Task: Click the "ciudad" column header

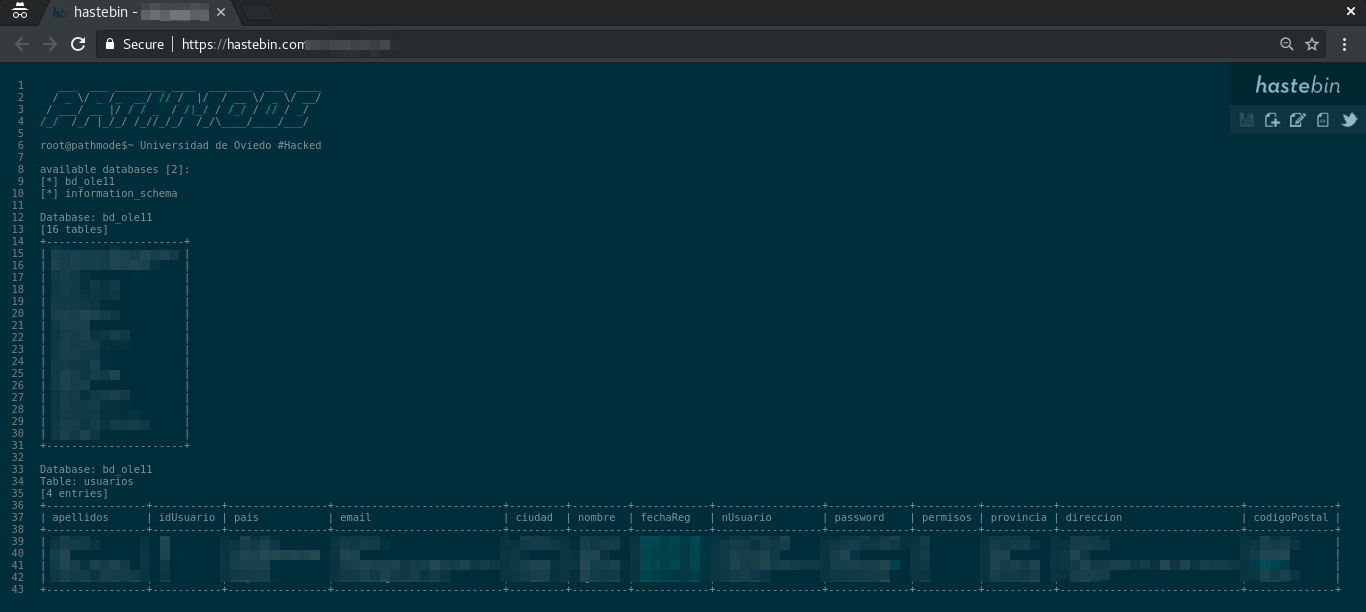Action: click(534, 517)
